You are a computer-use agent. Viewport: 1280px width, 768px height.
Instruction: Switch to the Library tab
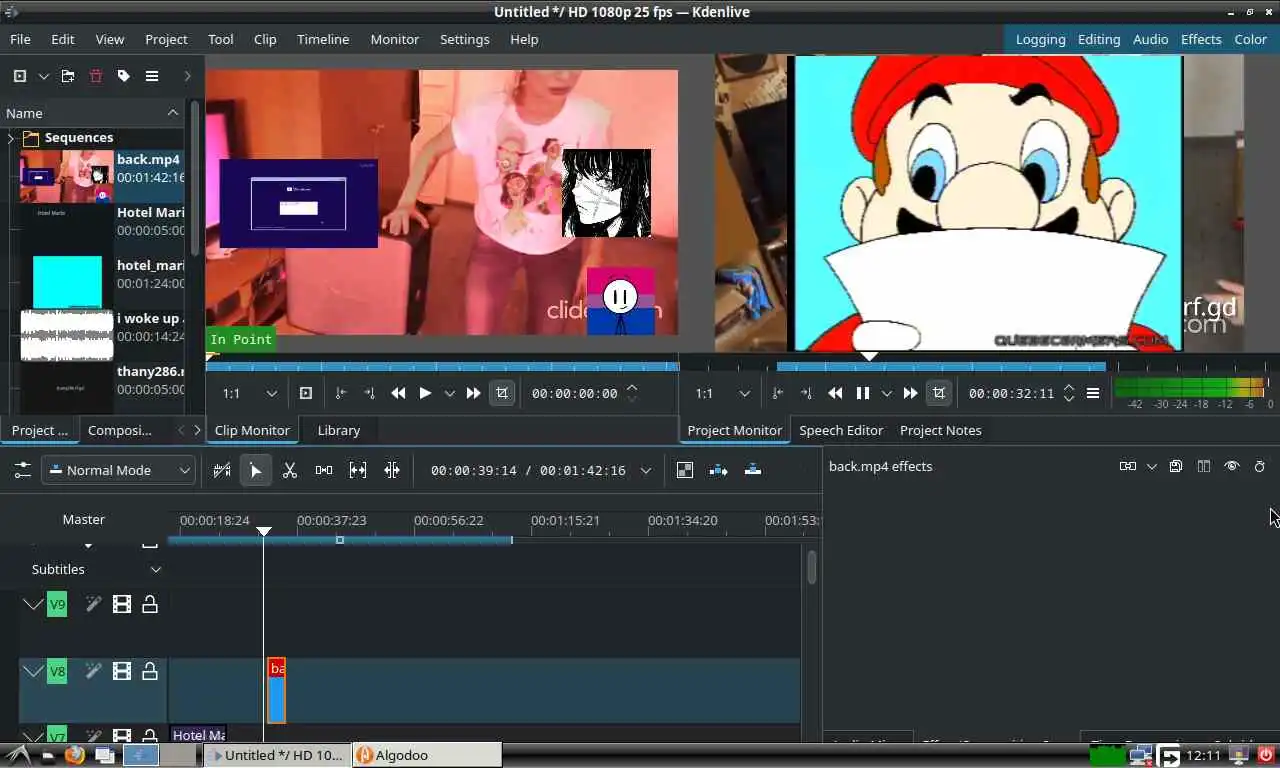tap(339, 430)
